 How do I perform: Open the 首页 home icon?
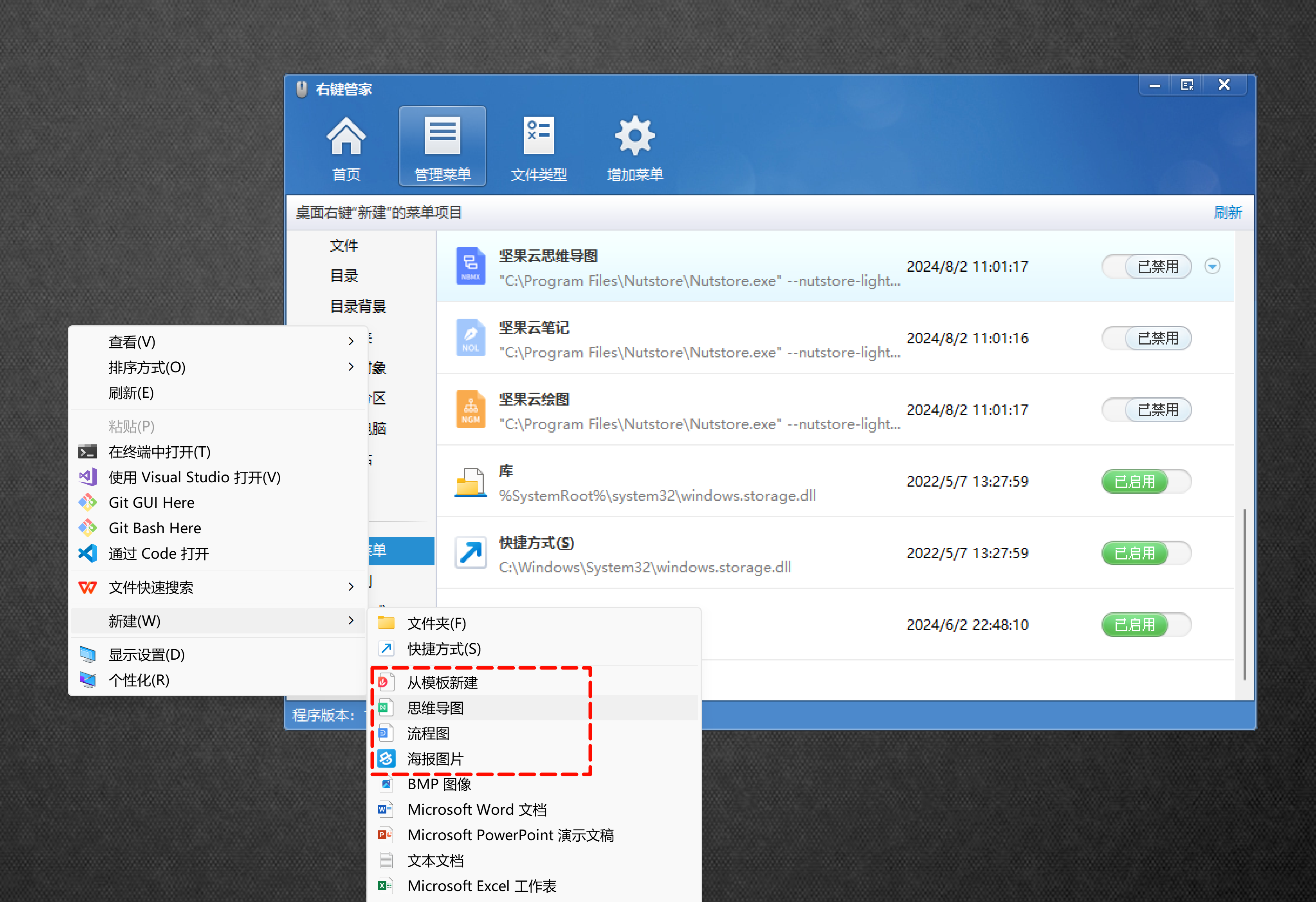(346, 136)
